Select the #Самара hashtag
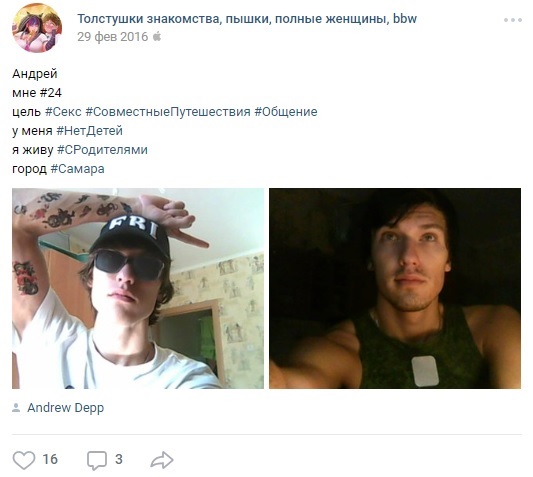 78,169
